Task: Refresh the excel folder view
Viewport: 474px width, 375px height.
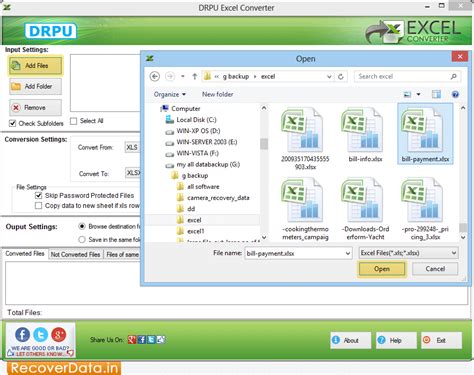Action: point(341,77)
